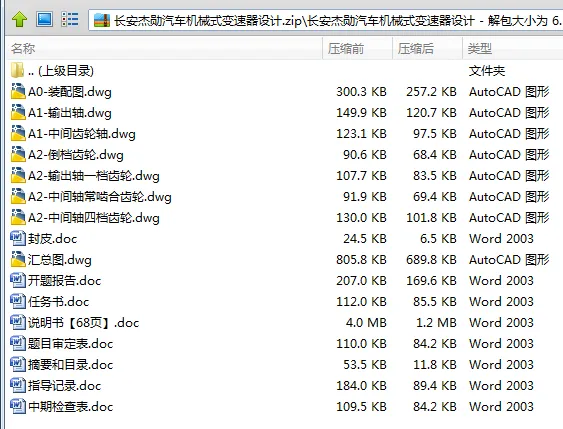The image size is (563, 429).
Task: Select file 任务书.doc
Action: point(58,302)
